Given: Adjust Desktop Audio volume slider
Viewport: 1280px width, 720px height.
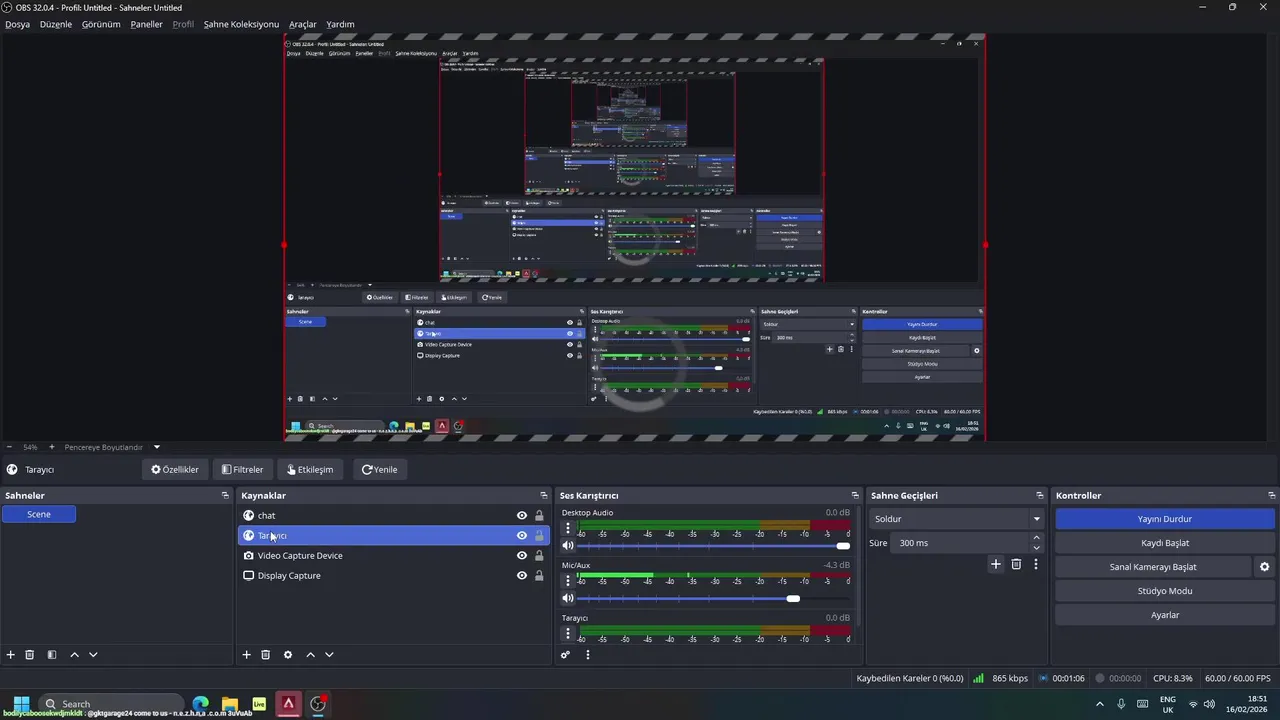Looking at the screenshot, I should pos(714,546).
